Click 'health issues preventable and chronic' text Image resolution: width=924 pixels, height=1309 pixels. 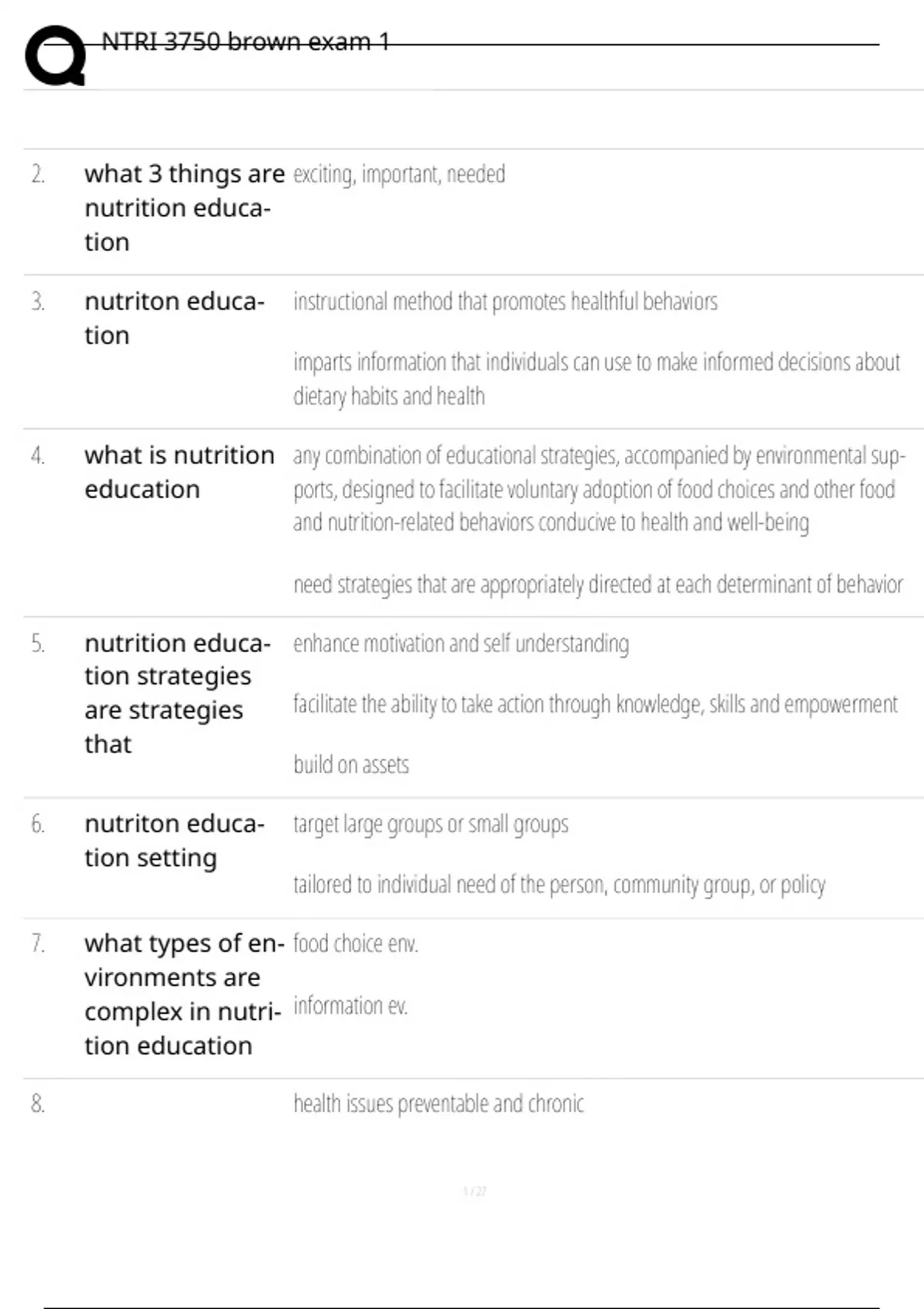pos(438,1104)
